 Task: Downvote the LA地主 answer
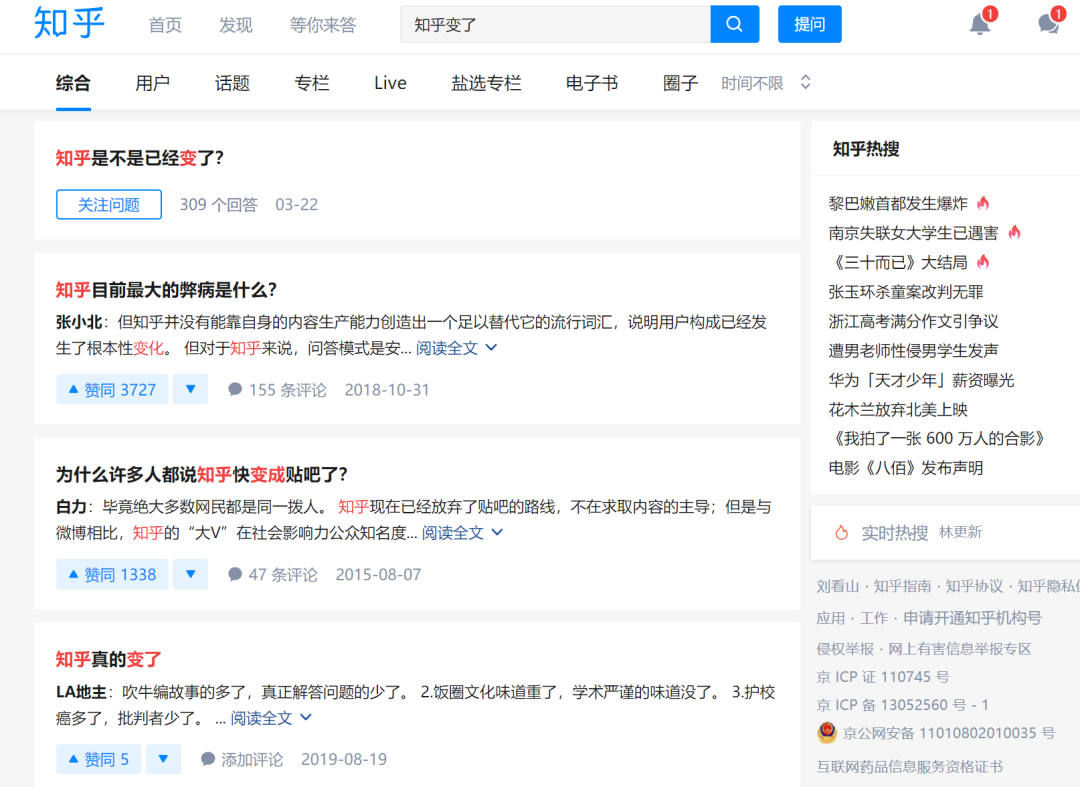[x=163, y=759]
